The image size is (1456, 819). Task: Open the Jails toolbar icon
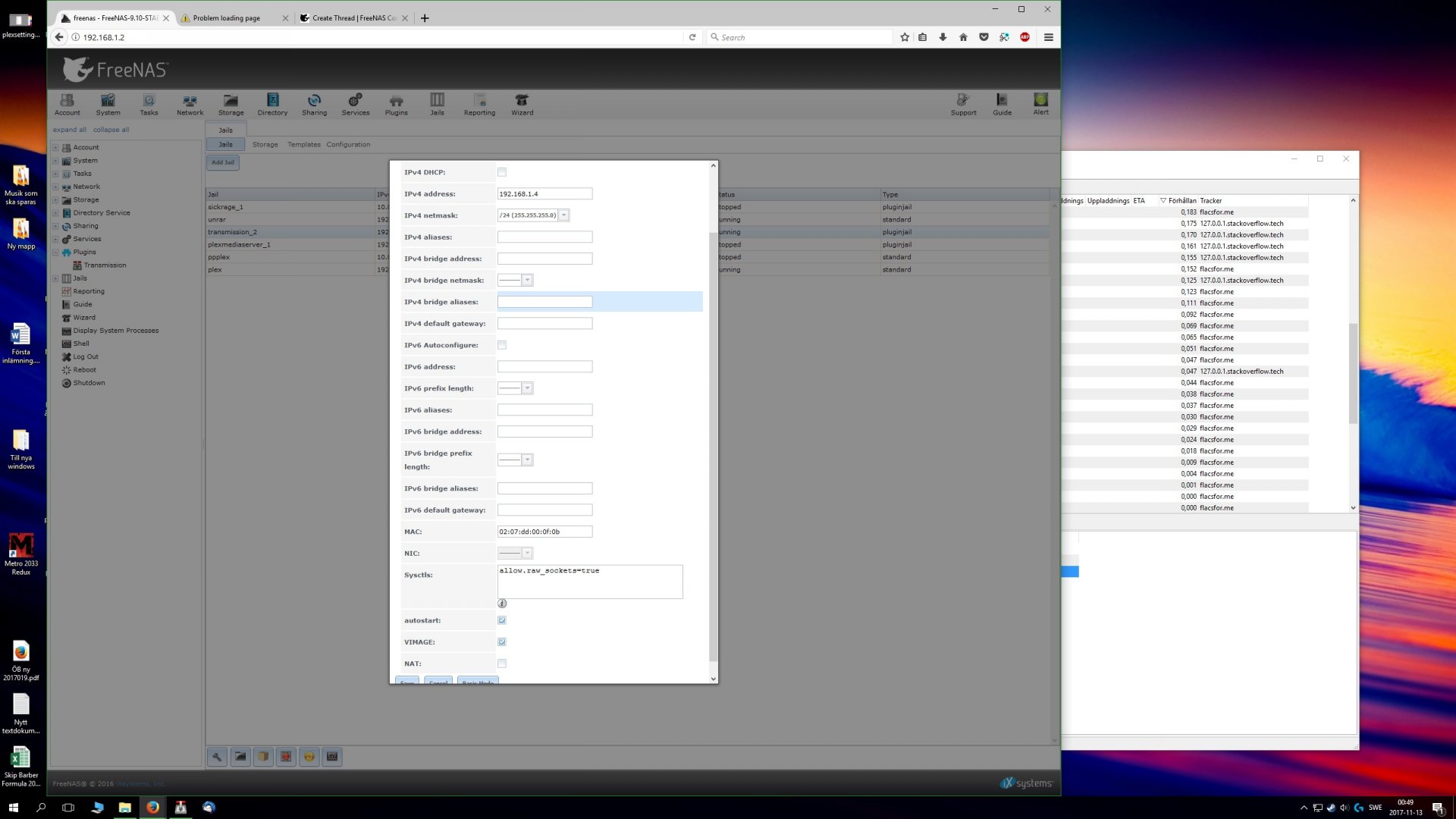tap(437, 105)
